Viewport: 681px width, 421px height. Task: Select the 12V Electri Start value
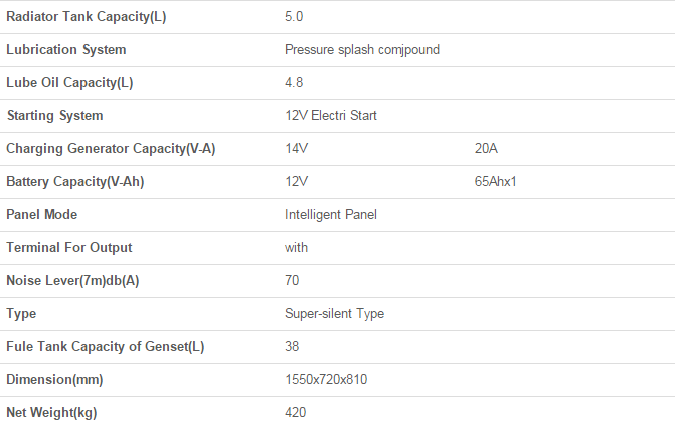331,116
